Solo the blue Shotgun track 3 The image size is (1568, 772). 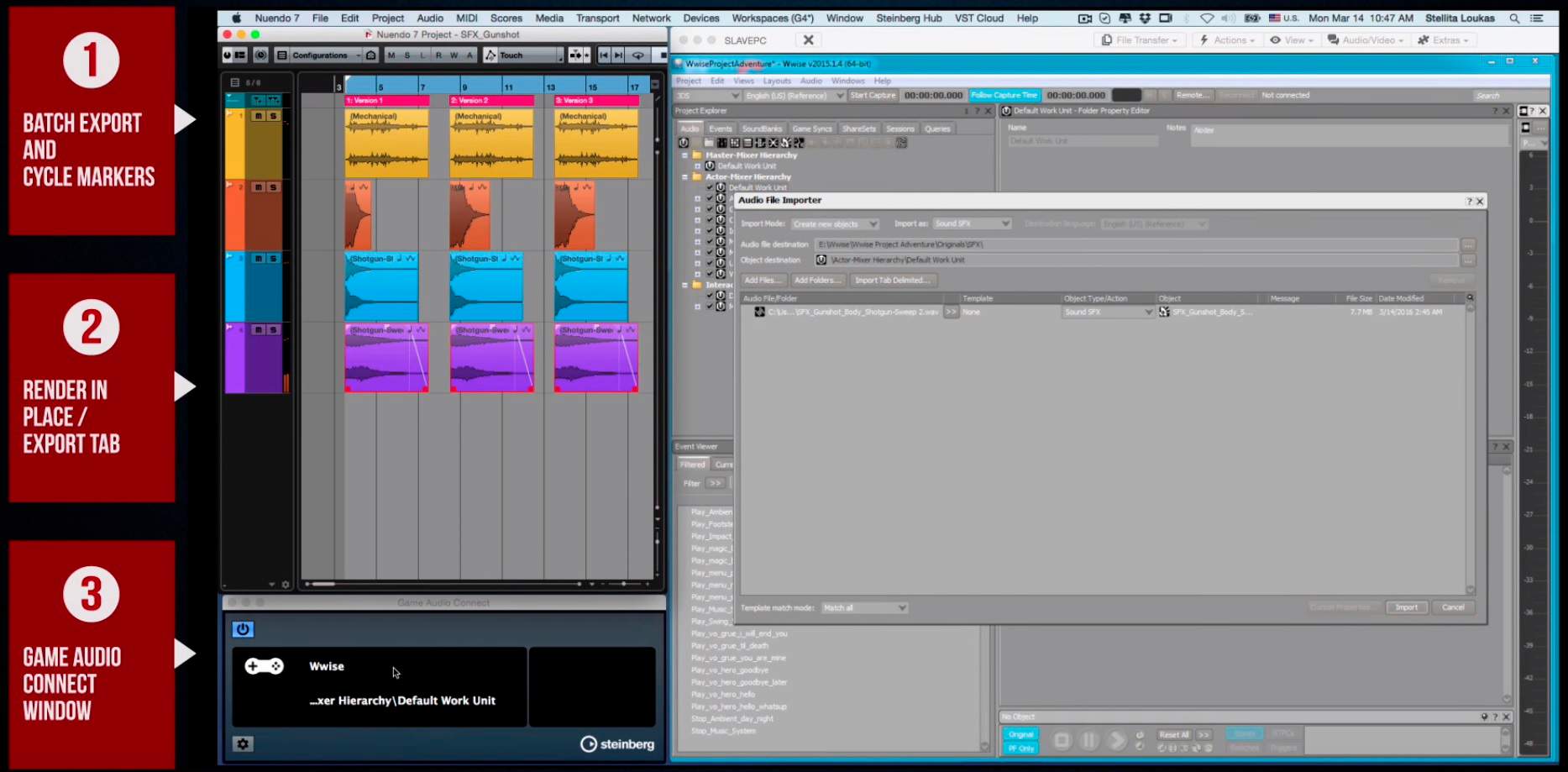coord(272,259)
